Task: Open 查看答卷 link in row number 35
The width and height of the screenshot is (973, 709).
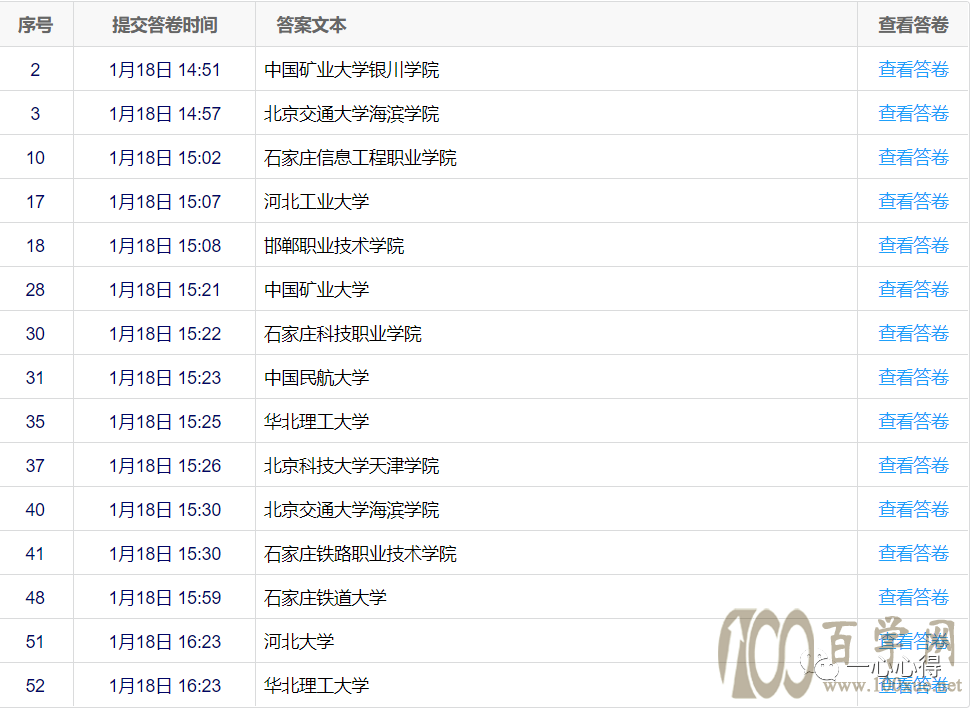Action: pos(913,421)
